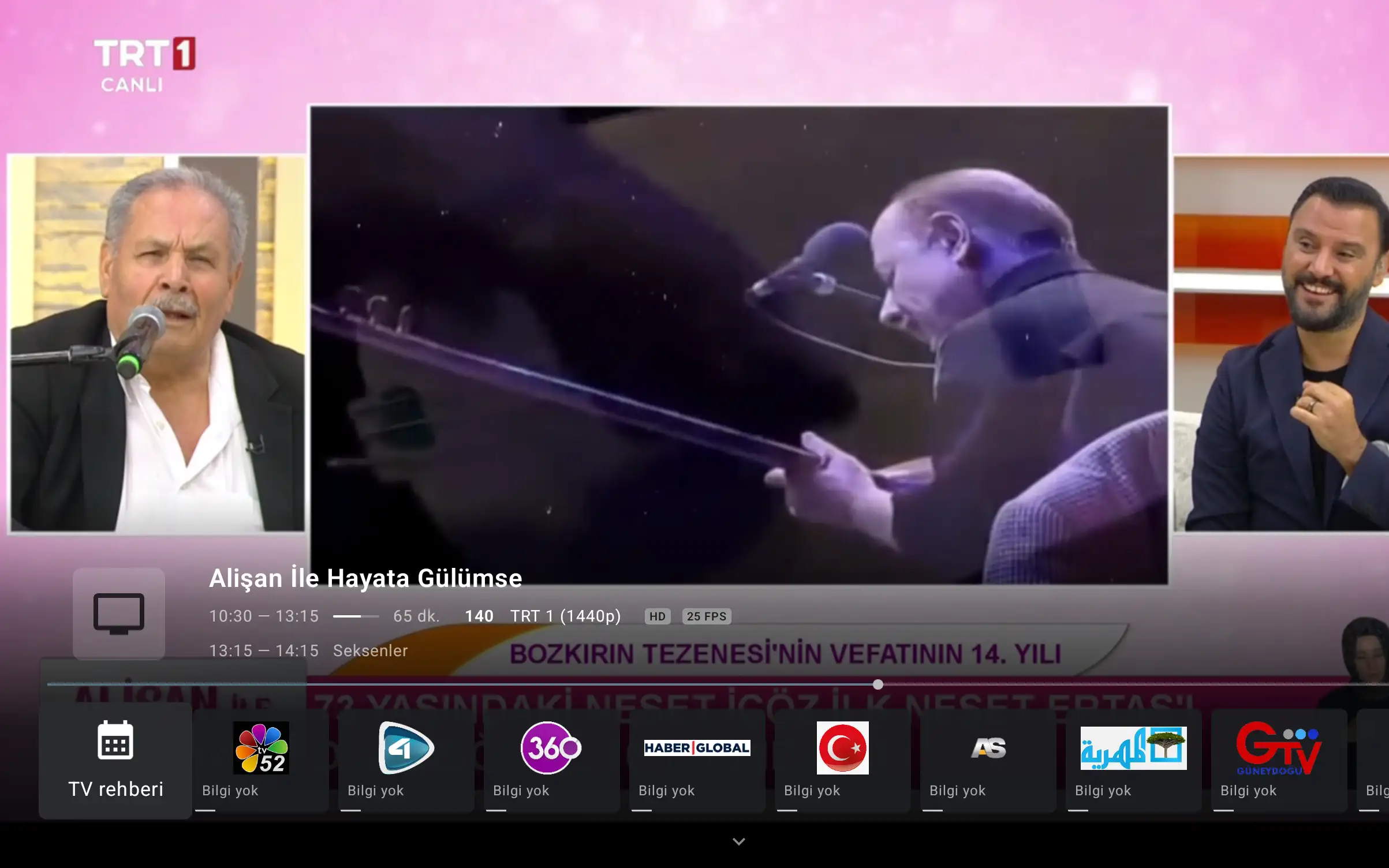Click Bilgi yok under Haber Global logo

[666, 791]
